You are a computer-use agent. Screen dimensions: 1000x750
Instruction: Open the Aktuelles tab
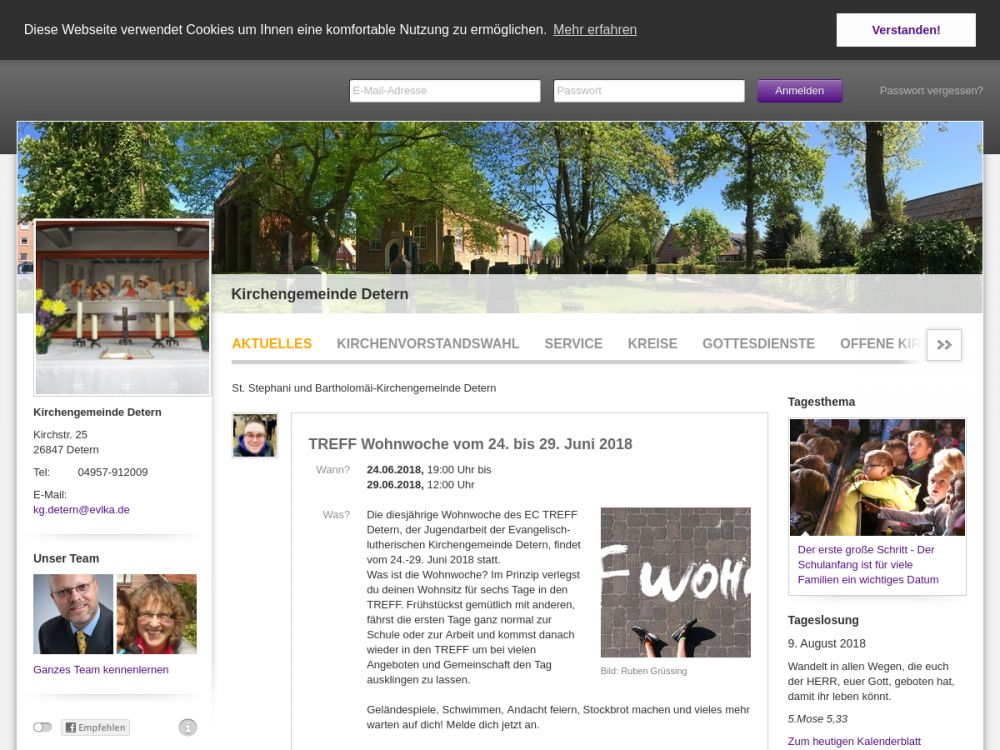[x=272, y=343]
